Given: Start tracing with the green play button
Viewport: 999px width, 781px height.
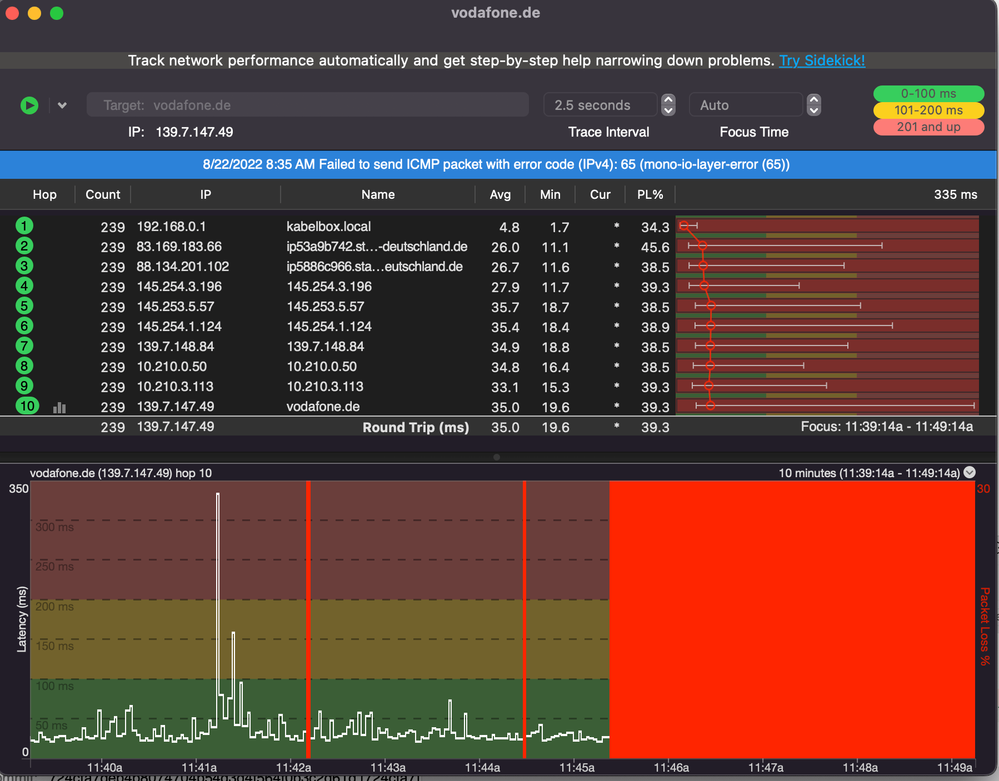Looking at the screenshot, I should click(29, 105).
